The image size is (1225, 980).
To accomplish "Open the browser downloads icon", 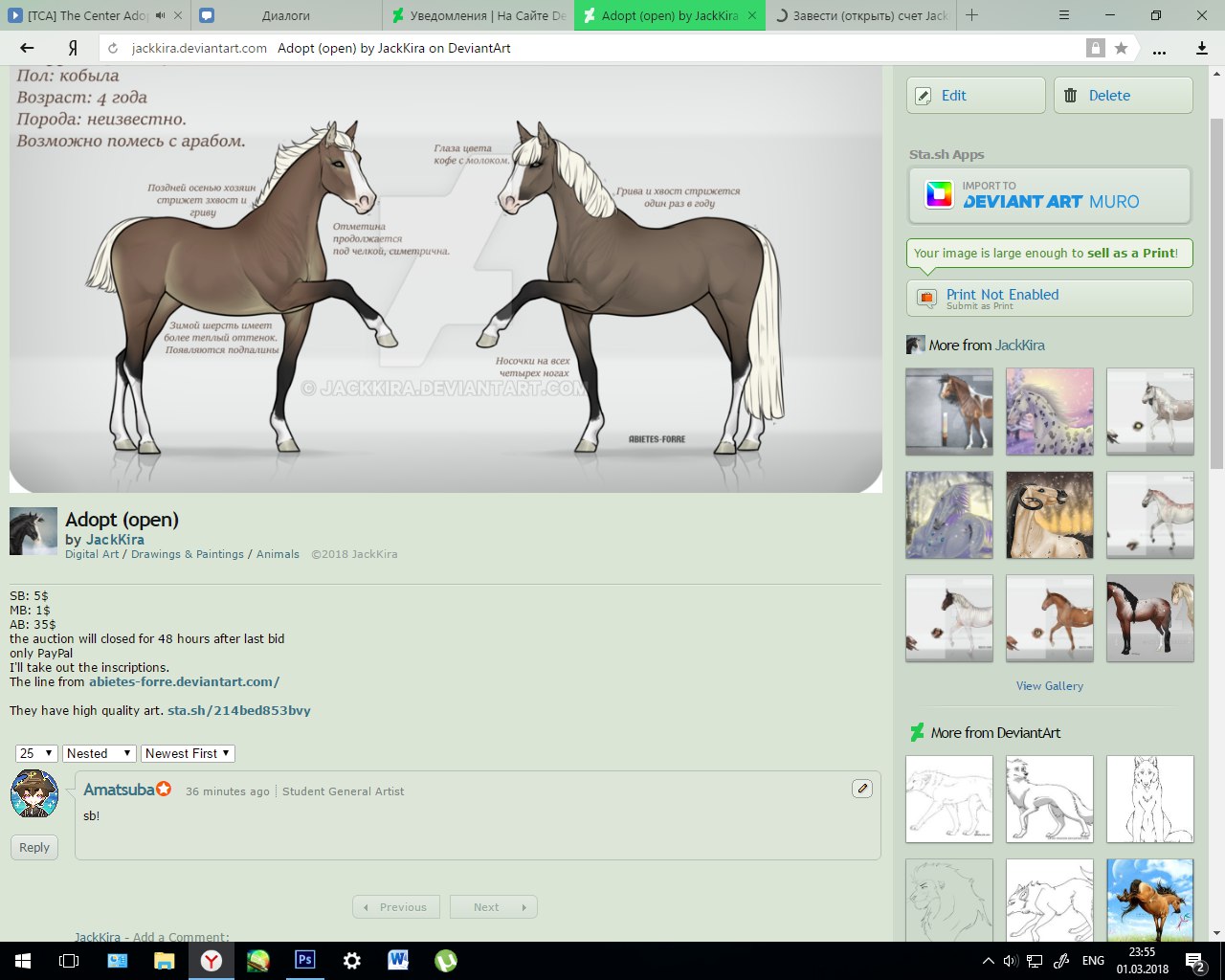I will 1202,48.
